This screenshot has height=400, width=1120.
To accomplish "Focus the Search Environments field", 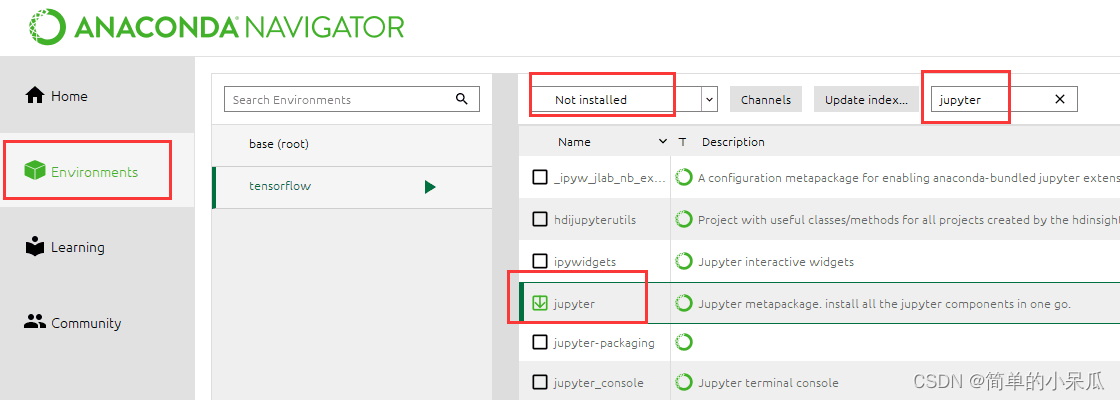I will [x=351, y=99].
